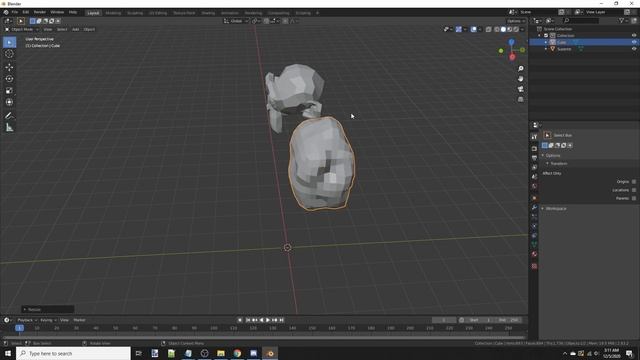This screenshot has height=360, width=640.
Task: Toggle Locations checkbox under Affect Only
Action: point(634,190)
